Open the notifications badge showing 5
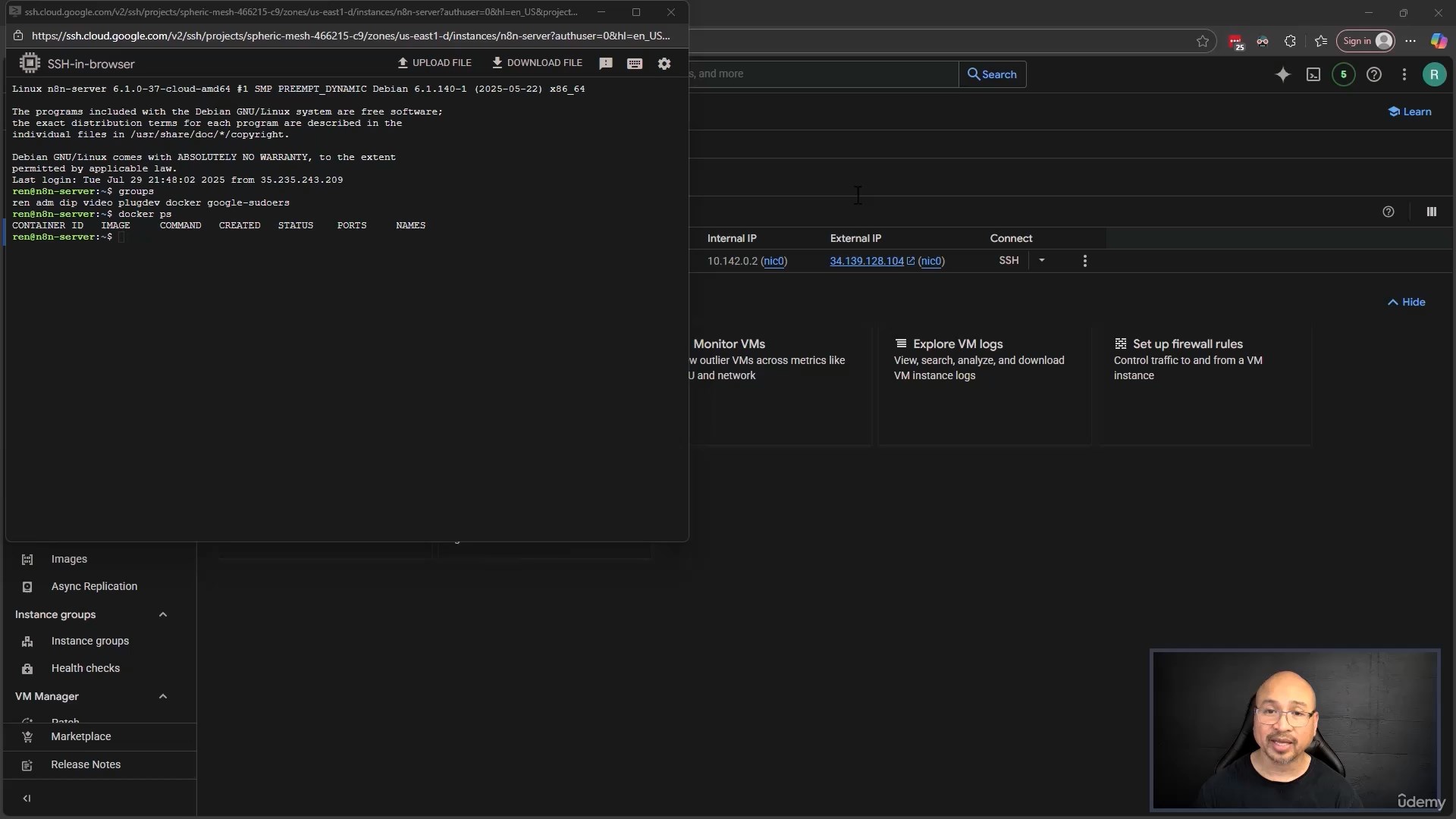This screenshot has height=819, width=1456. point(1344,74)
